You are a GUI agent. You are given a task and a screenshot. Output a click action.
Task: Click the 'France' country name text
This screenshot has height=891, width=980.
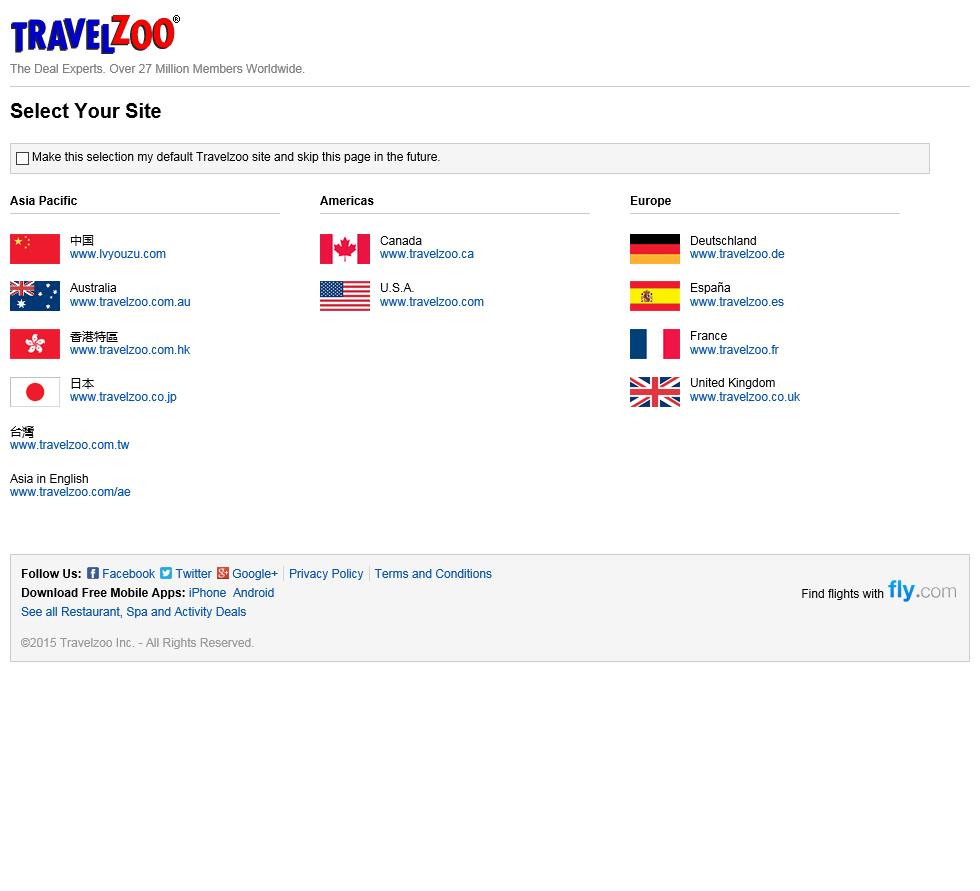tap(708, 336)
